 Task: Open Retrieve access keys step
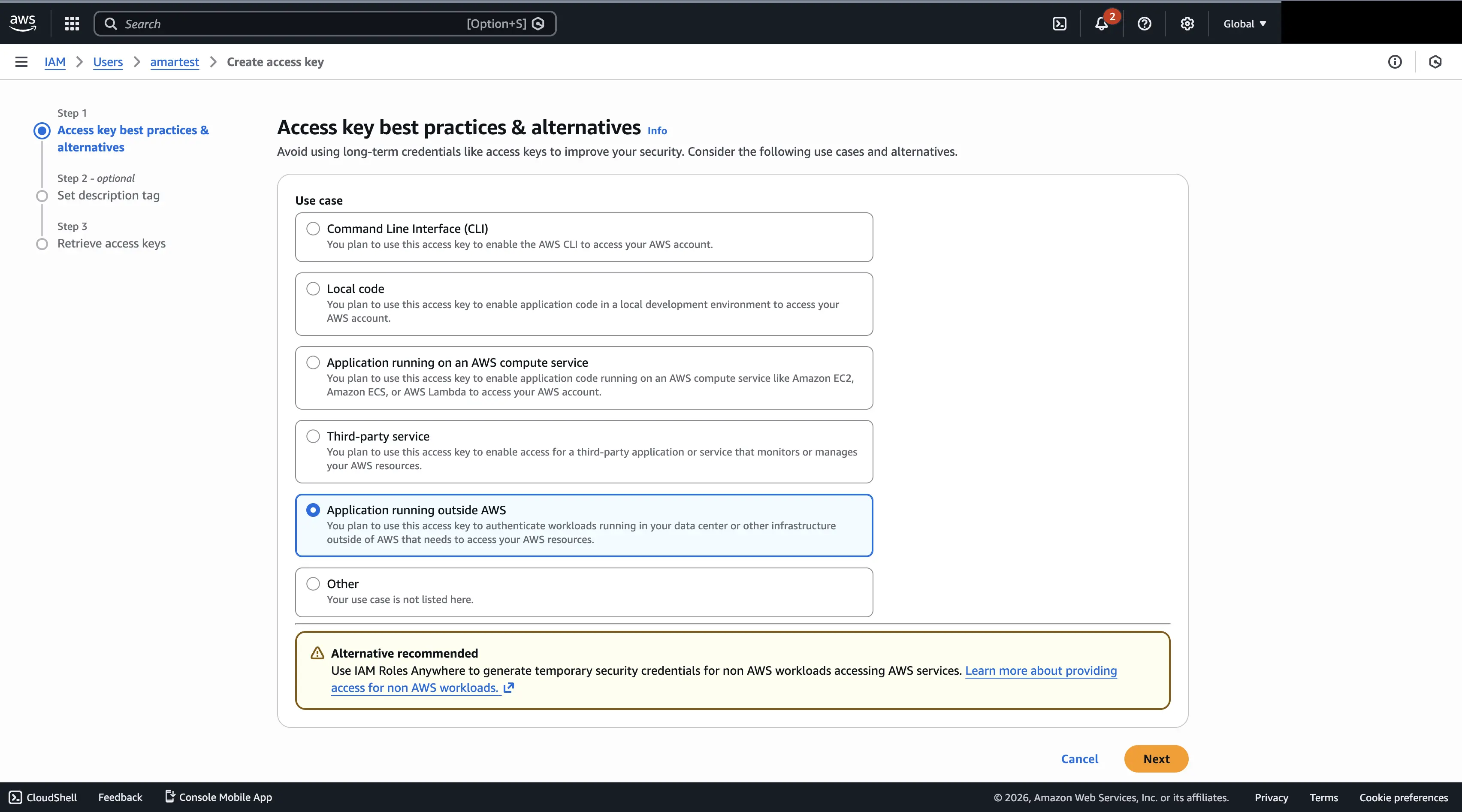(x=111, y=244)
